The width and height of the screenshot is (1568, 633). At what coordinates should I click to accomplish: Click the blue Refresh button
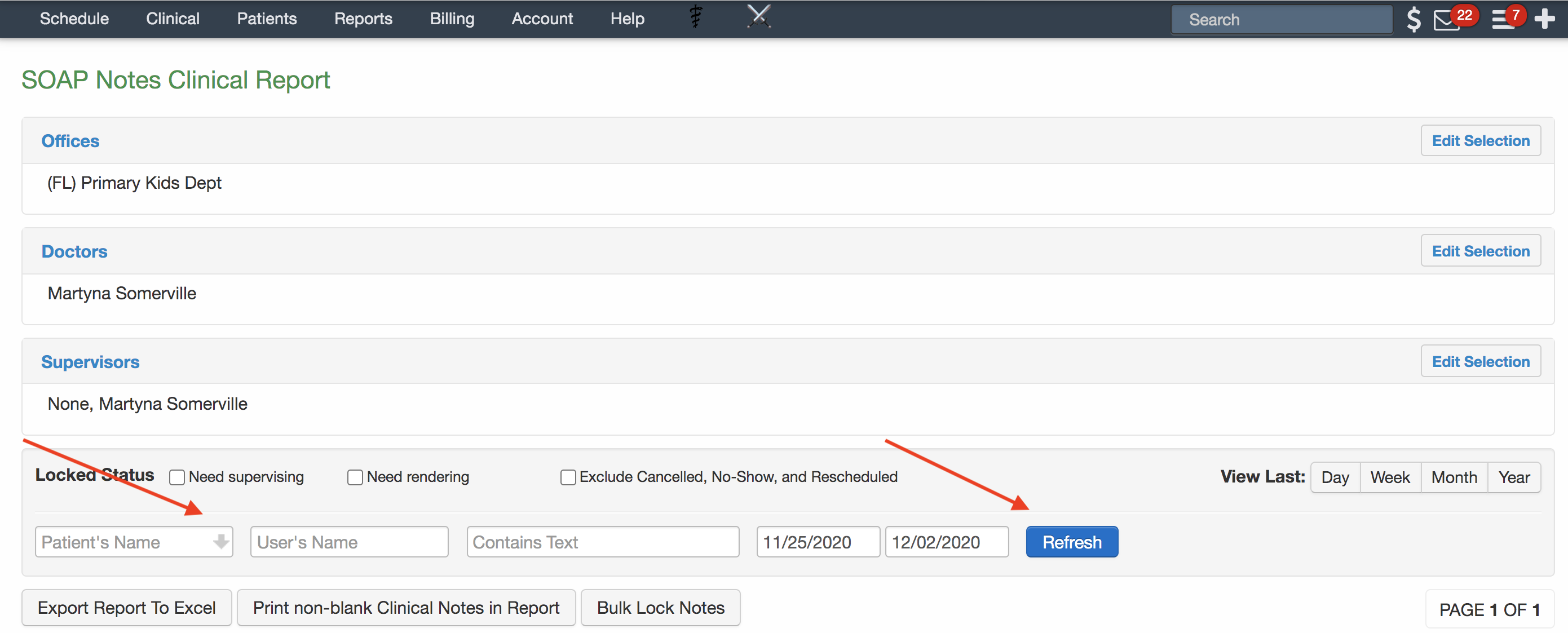point(1071,542)
